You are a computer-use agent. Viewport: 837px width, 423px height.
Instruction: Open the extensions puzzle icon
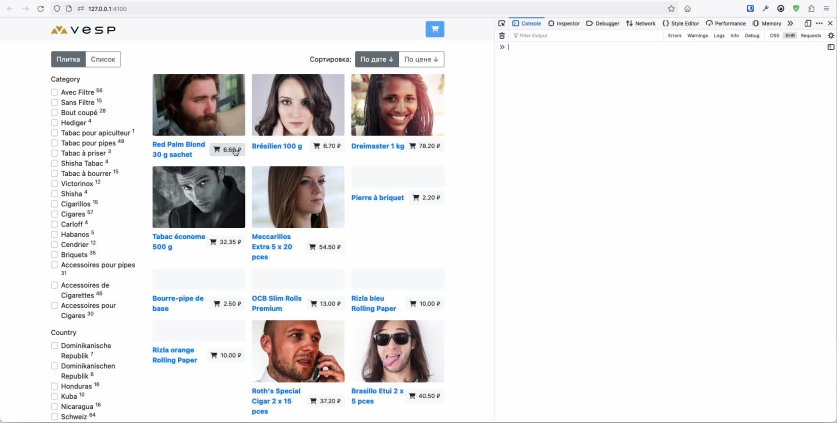pyautogui.click(x=811, y=9)
